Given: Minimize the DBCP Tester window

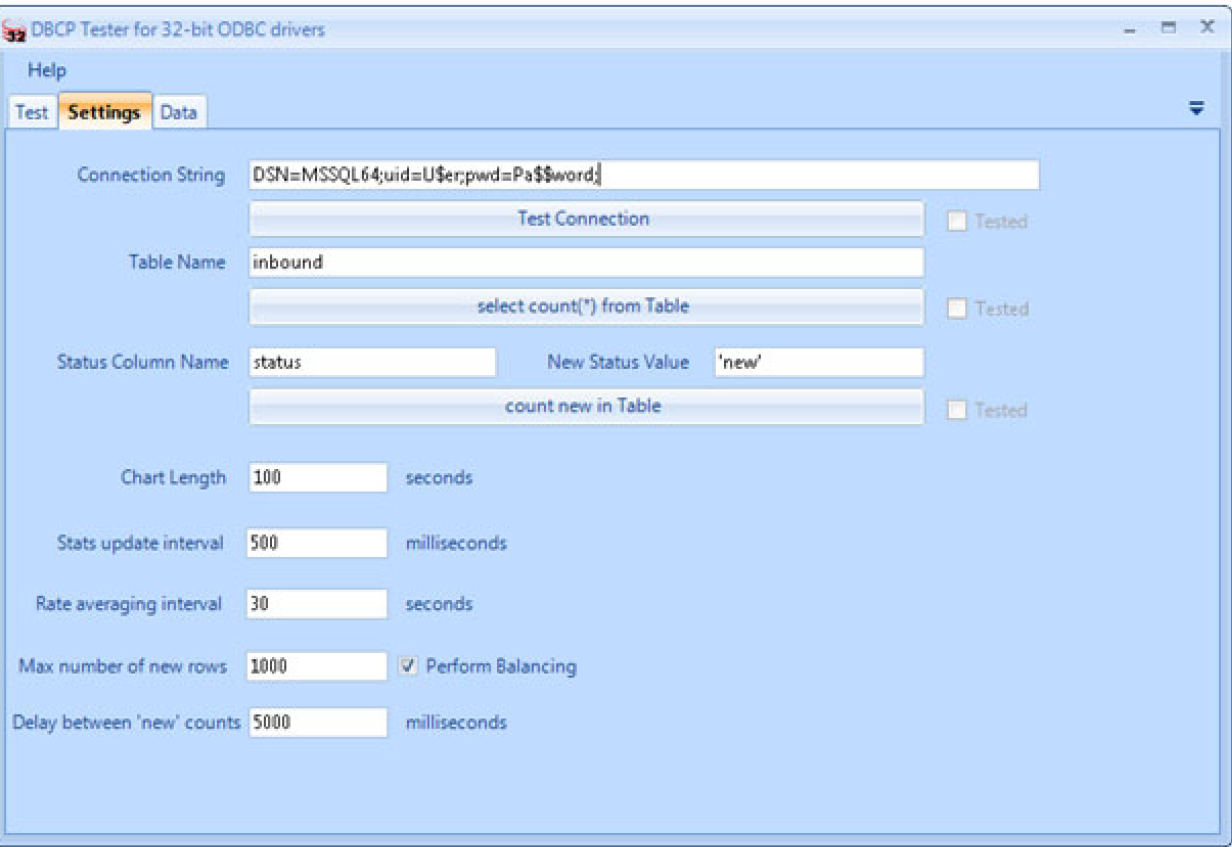Looking at the screenshot, I should (1130, 31).
